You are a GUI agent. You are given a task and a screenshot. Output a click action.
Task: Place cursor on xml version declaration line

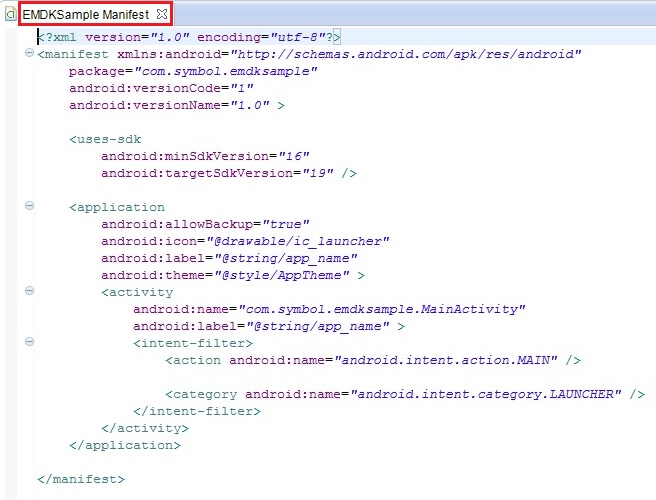pos(189,37)
